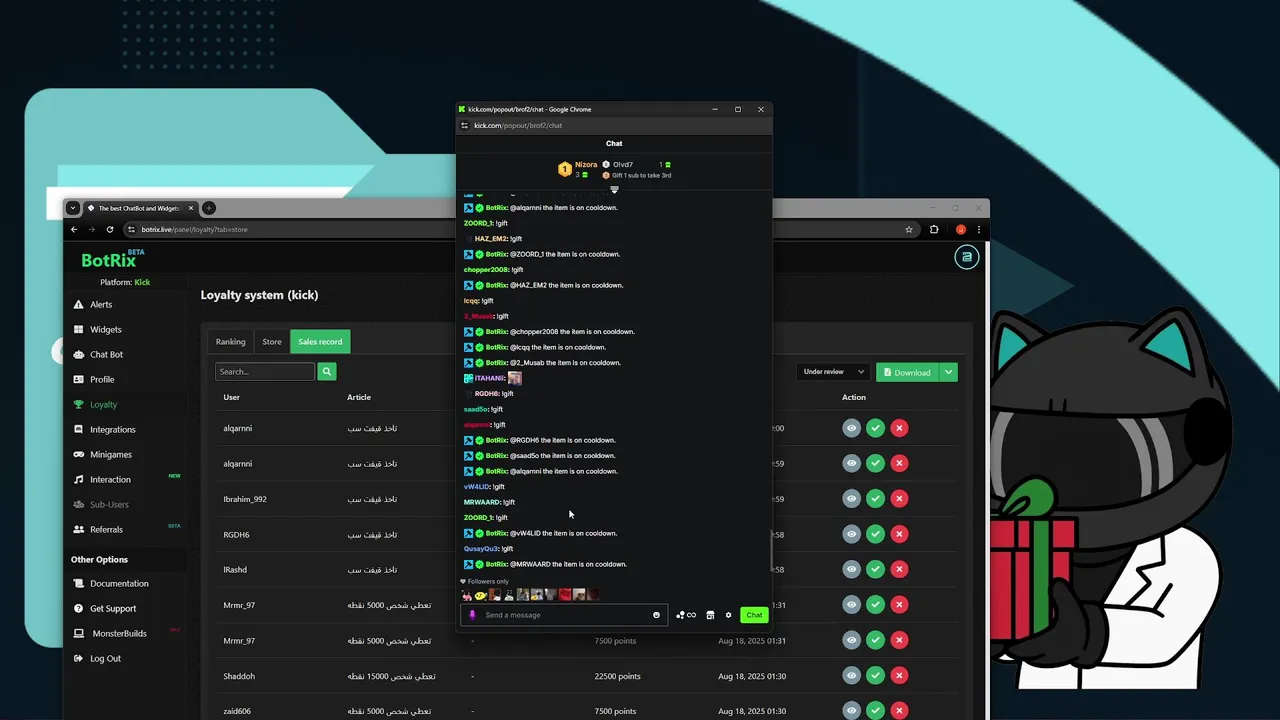Viewport: 1280px width, 720px height.
Task: Click username chopper2008 in chat
Action: click(x=486, y=270)
